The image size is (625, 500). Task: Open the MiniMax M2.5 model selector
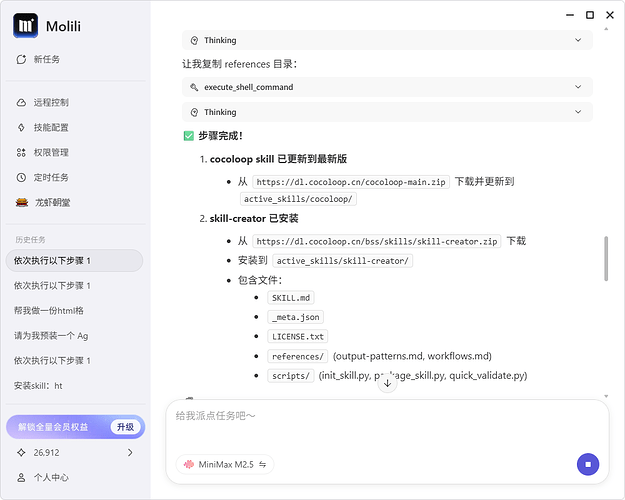point(225,464)
